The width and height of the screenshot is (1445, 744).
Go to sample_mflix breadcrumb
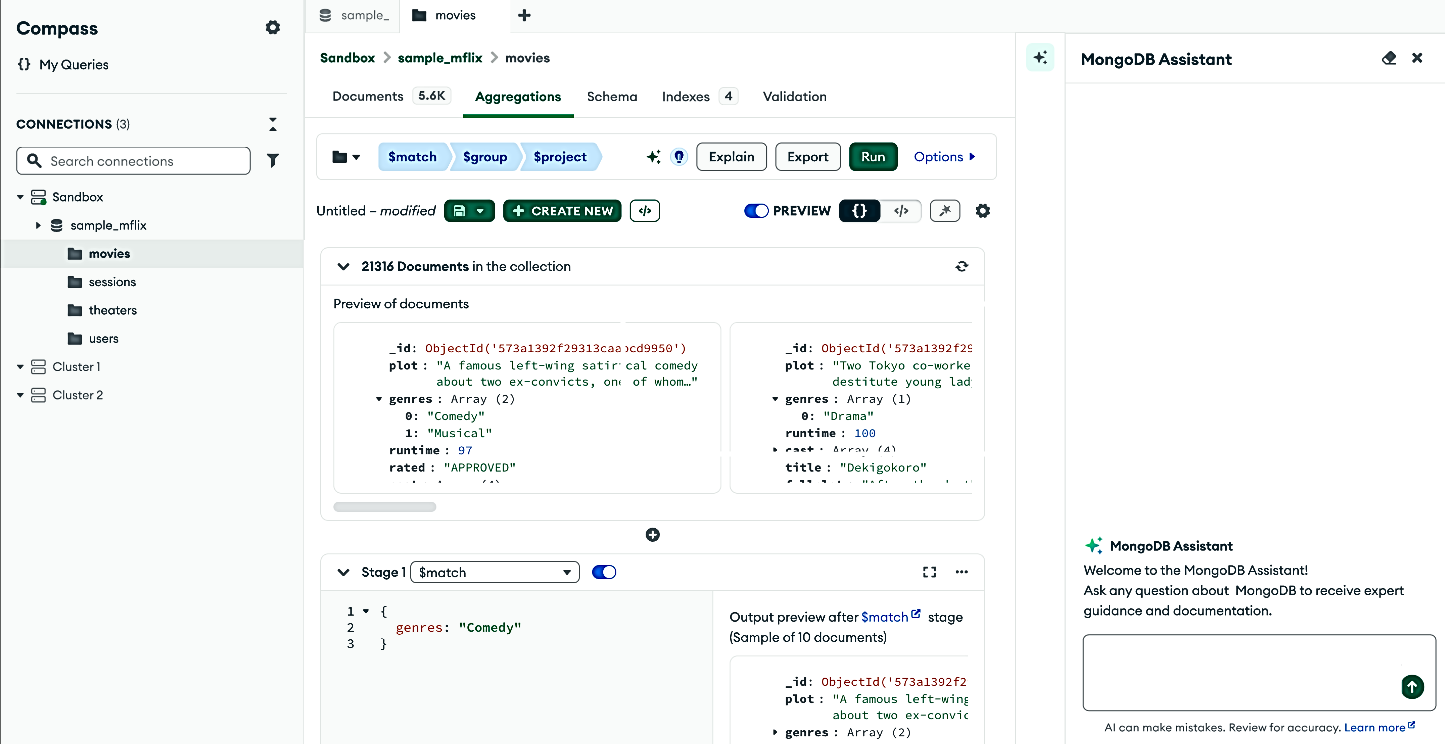[x=440, y=58]
